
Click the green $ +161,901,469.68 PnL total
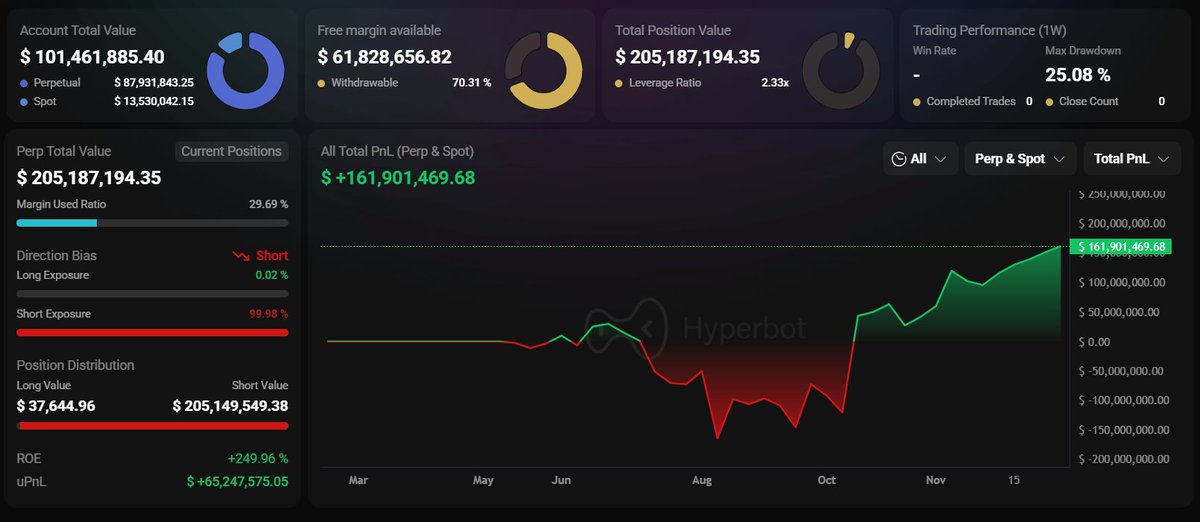398,178
